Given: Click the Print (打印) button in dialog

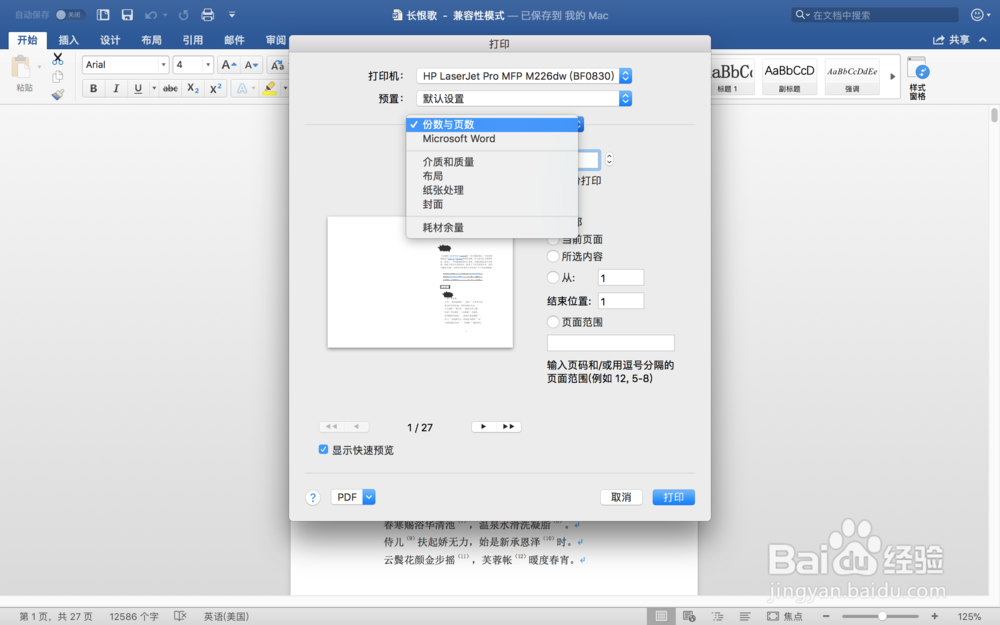Looking at the screenshot, I should coord(673,497).
